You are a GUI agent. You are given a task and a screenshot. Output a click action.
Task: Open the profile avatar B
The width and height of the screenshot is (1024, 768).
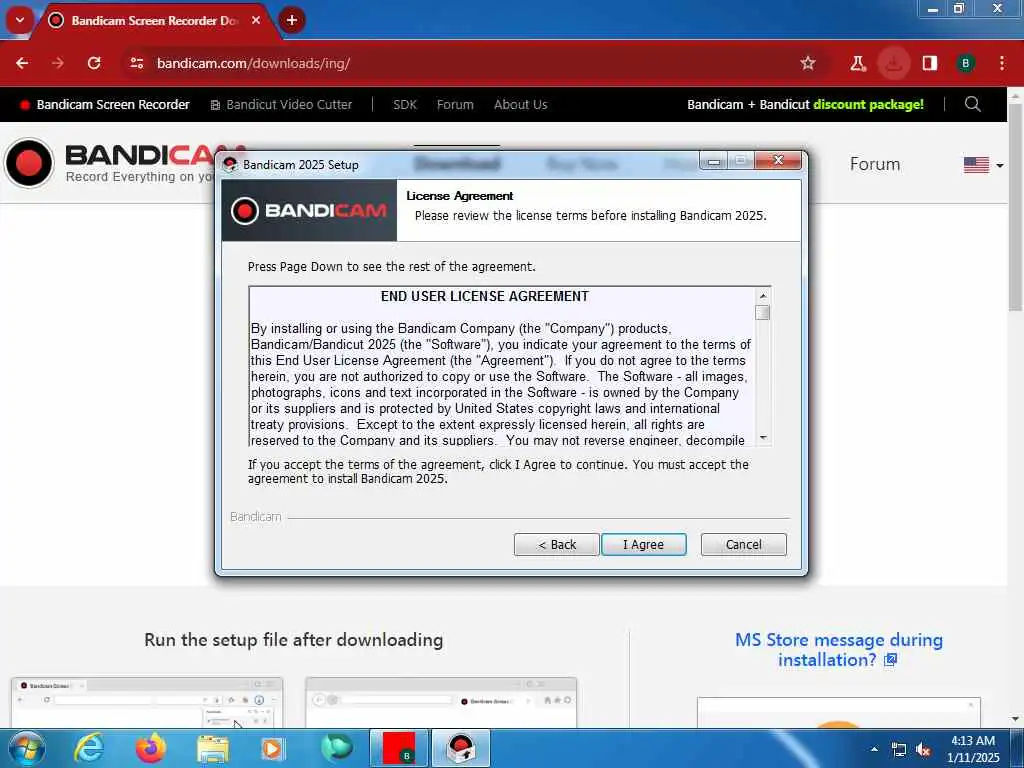pos(965,63)
